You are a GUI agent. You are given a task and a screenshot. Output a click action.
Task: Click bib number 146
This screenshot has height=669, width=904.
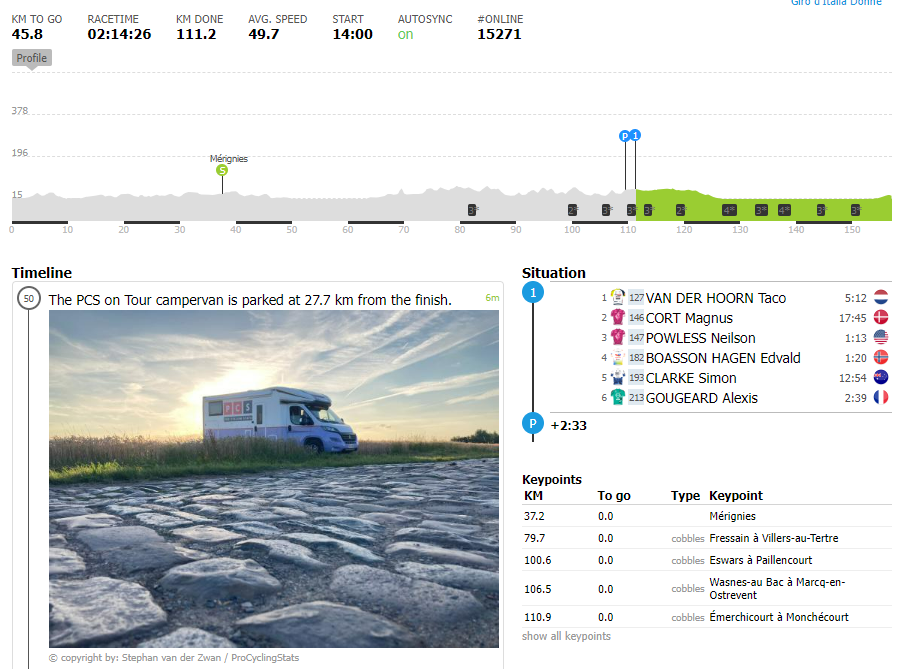pyautogui.click(x=636, y=318)
